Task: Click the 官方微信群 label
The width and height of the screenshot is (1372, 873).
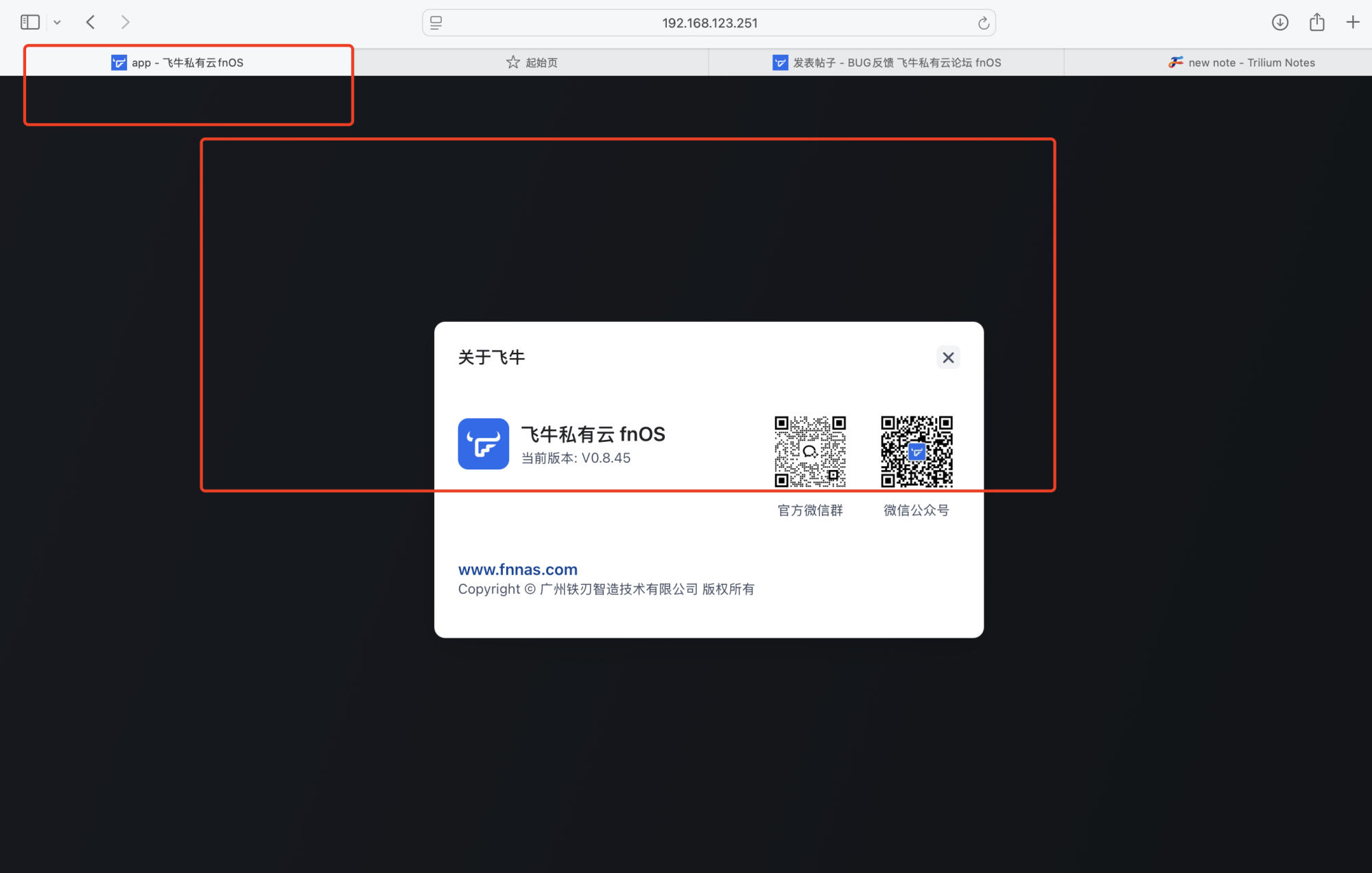Action: [810, 511]
